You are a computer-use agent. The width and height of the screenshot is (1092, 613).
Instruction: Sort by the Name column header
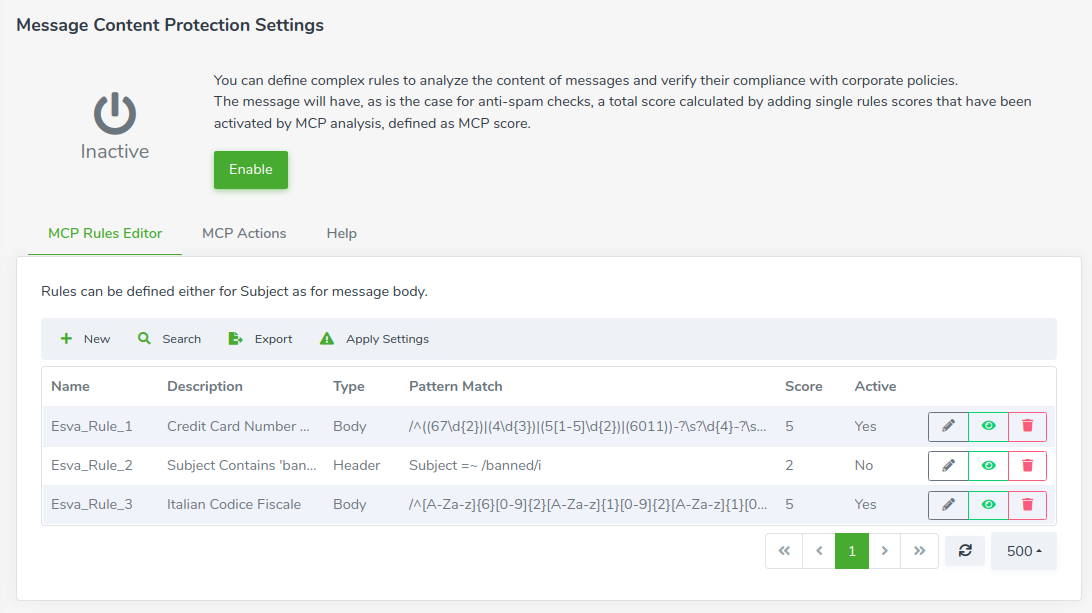(x=70, y=387)
